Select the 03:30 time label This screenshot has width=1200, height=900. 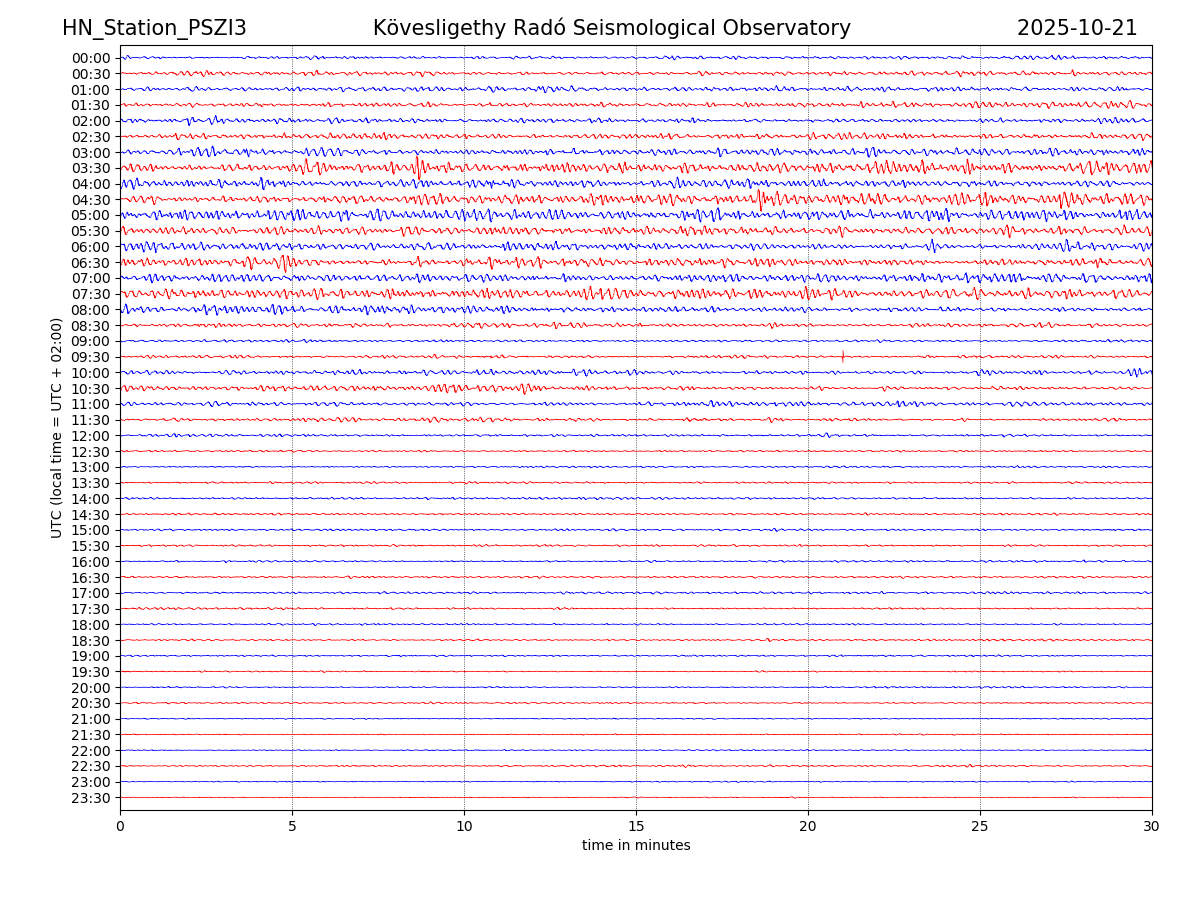pyautogui.click(x=90, y=168)
